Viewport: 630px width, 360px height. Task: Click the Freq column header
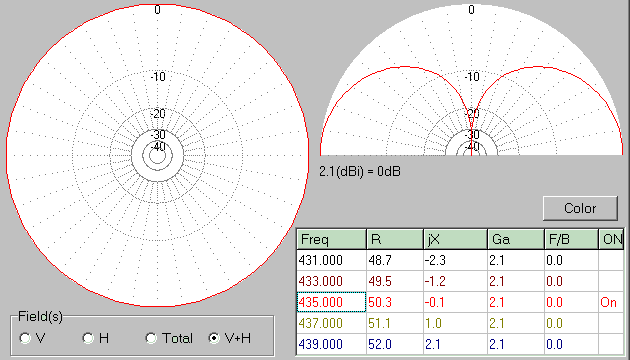331,239
